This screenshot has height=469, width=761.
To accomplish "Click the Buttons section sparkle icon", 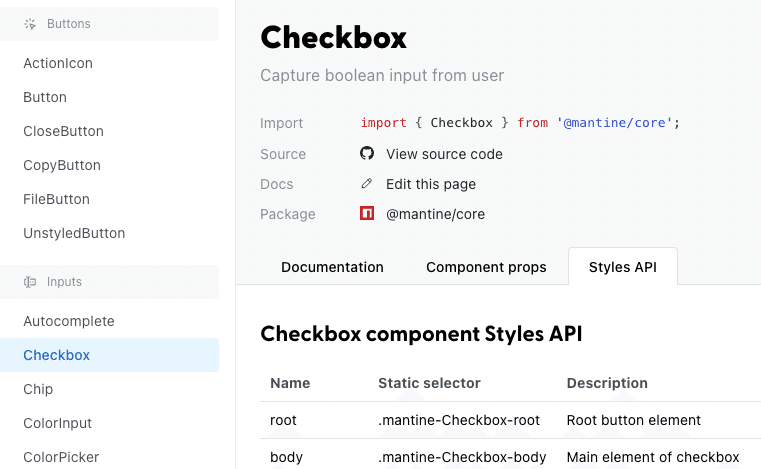I will point(30,24).
